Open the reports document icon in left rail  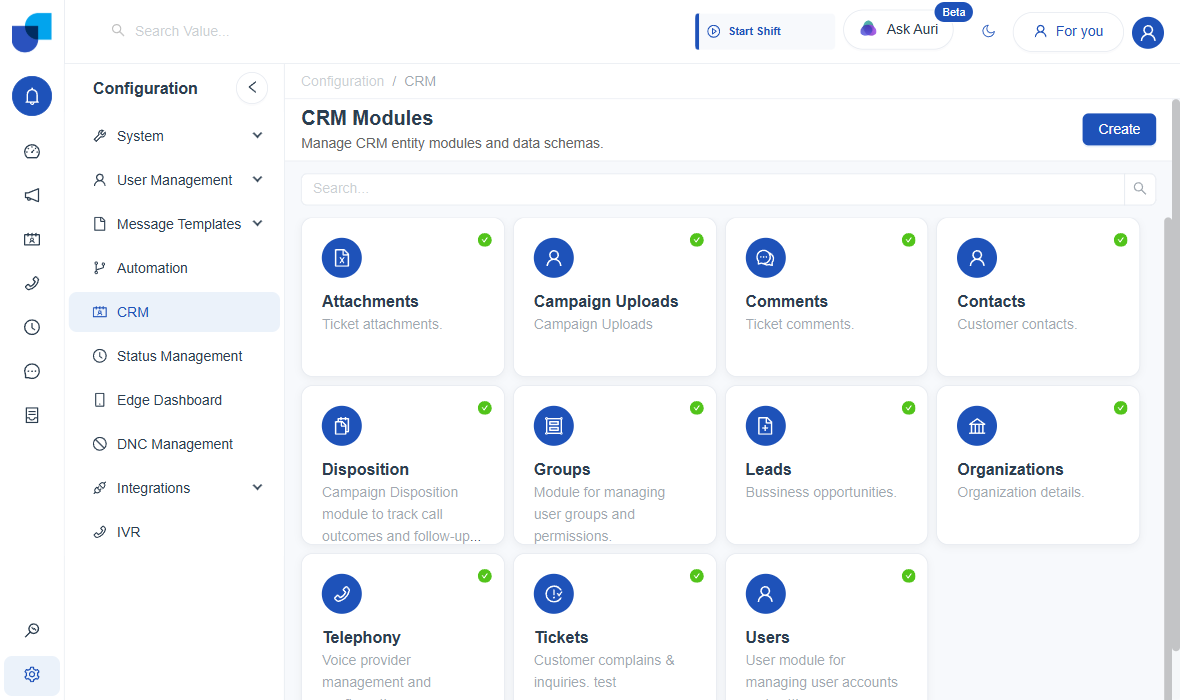coord(32,415)
